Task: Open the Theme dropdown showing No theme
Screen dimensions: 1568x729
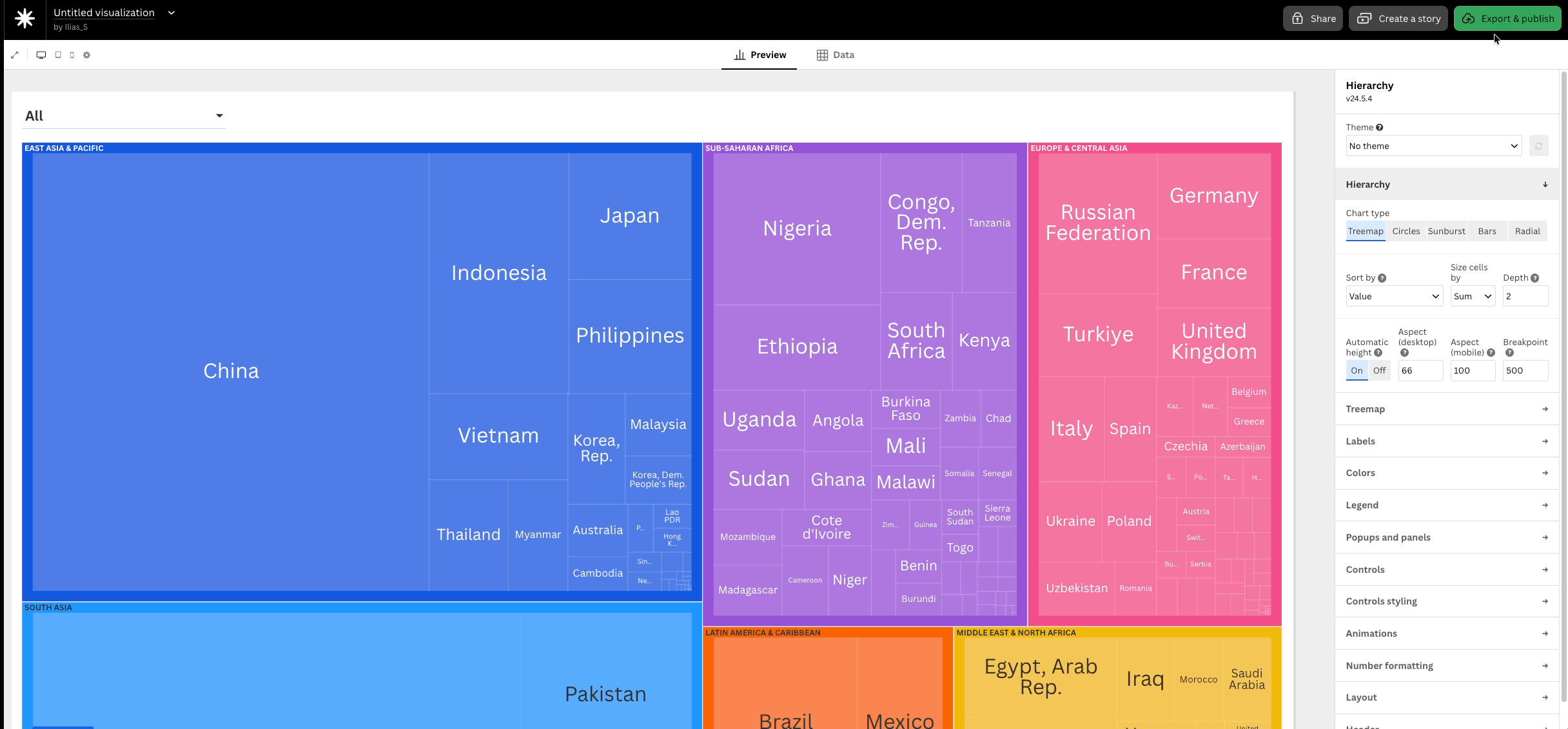Action: [x=1433, y=146]
